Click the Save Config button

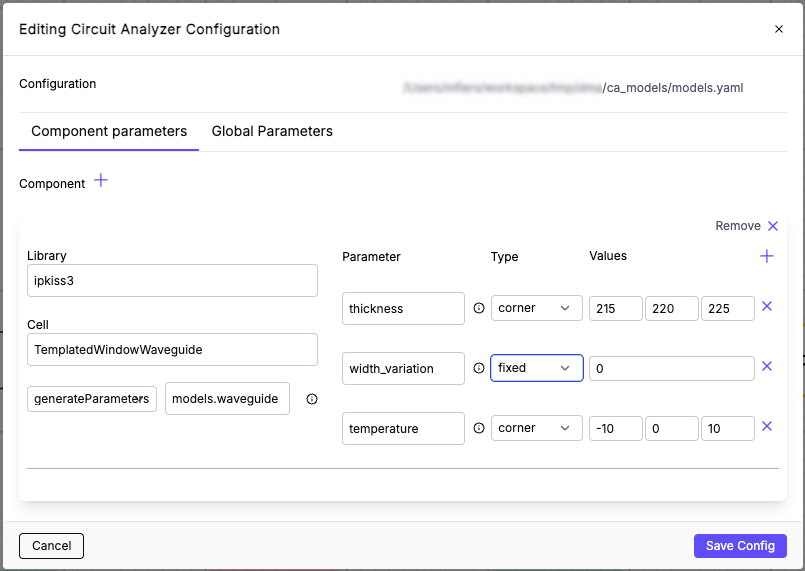click(x=740, y=545)
